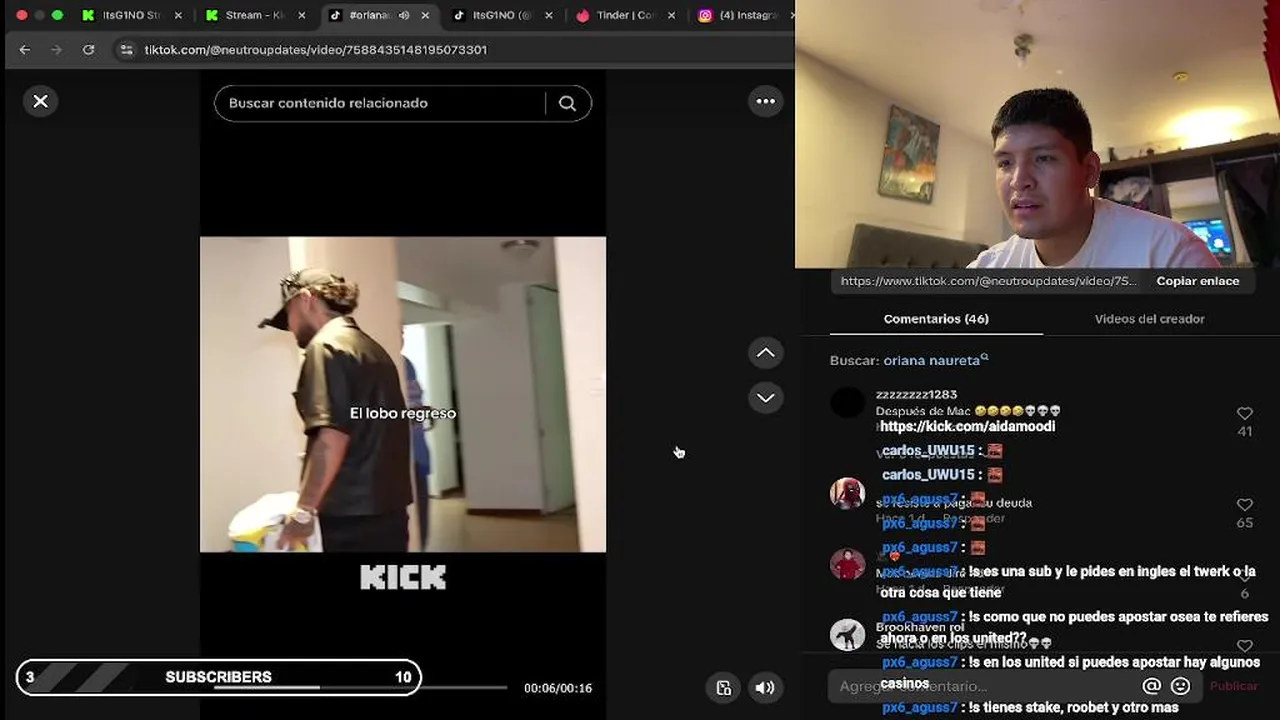The image size is (1280, 720).
Task: Open Brookhaven rol commenter profile name
Action: (x=920, y=628)
